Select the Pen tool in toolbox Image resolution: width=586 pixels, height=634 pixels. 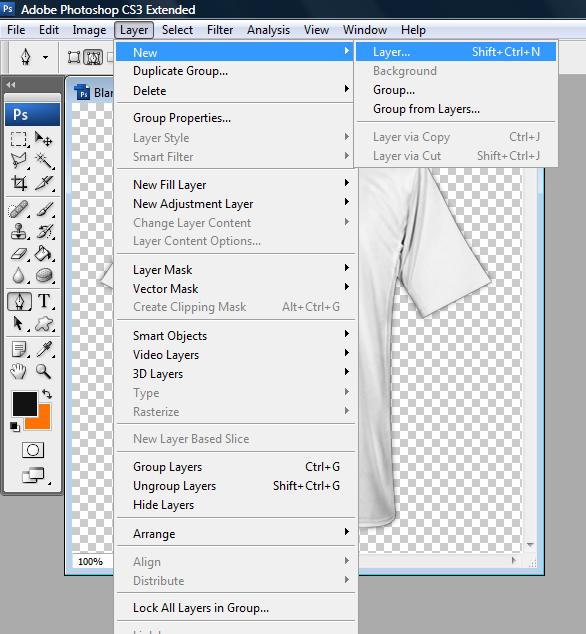point(19,302)
